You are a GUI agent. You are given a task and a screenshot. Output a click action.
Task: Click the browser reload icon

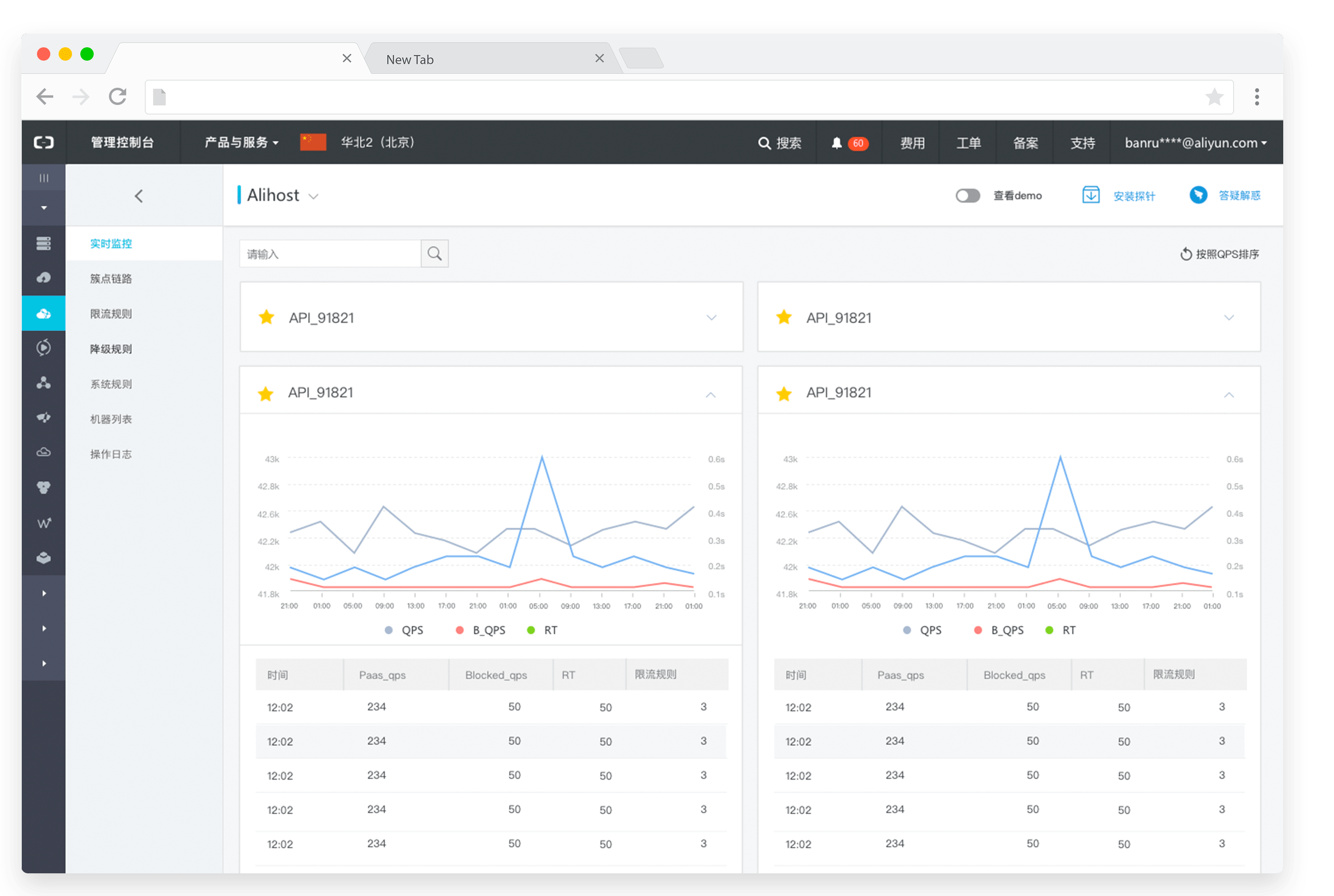(118, 97)
